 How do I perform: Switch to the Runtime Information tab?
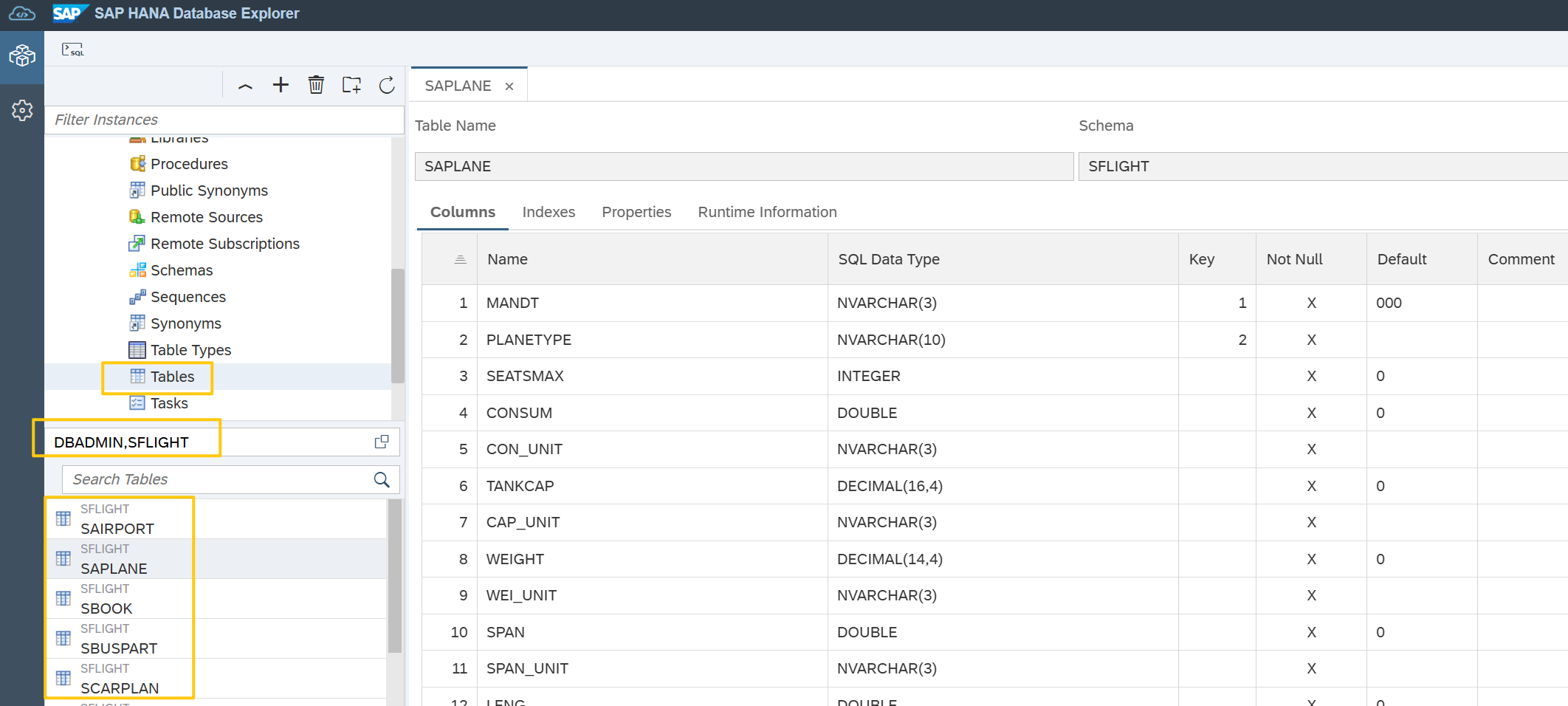767,212
